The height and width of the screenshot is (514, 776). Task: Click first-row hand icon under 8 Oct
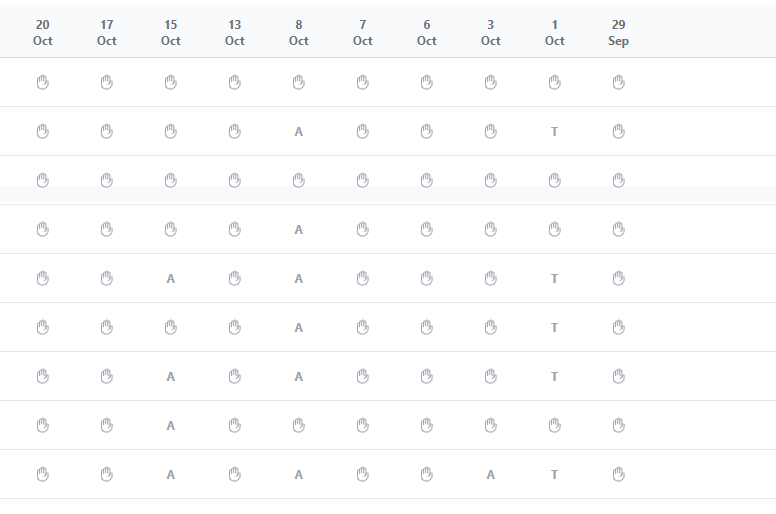[x=298, y=82]
